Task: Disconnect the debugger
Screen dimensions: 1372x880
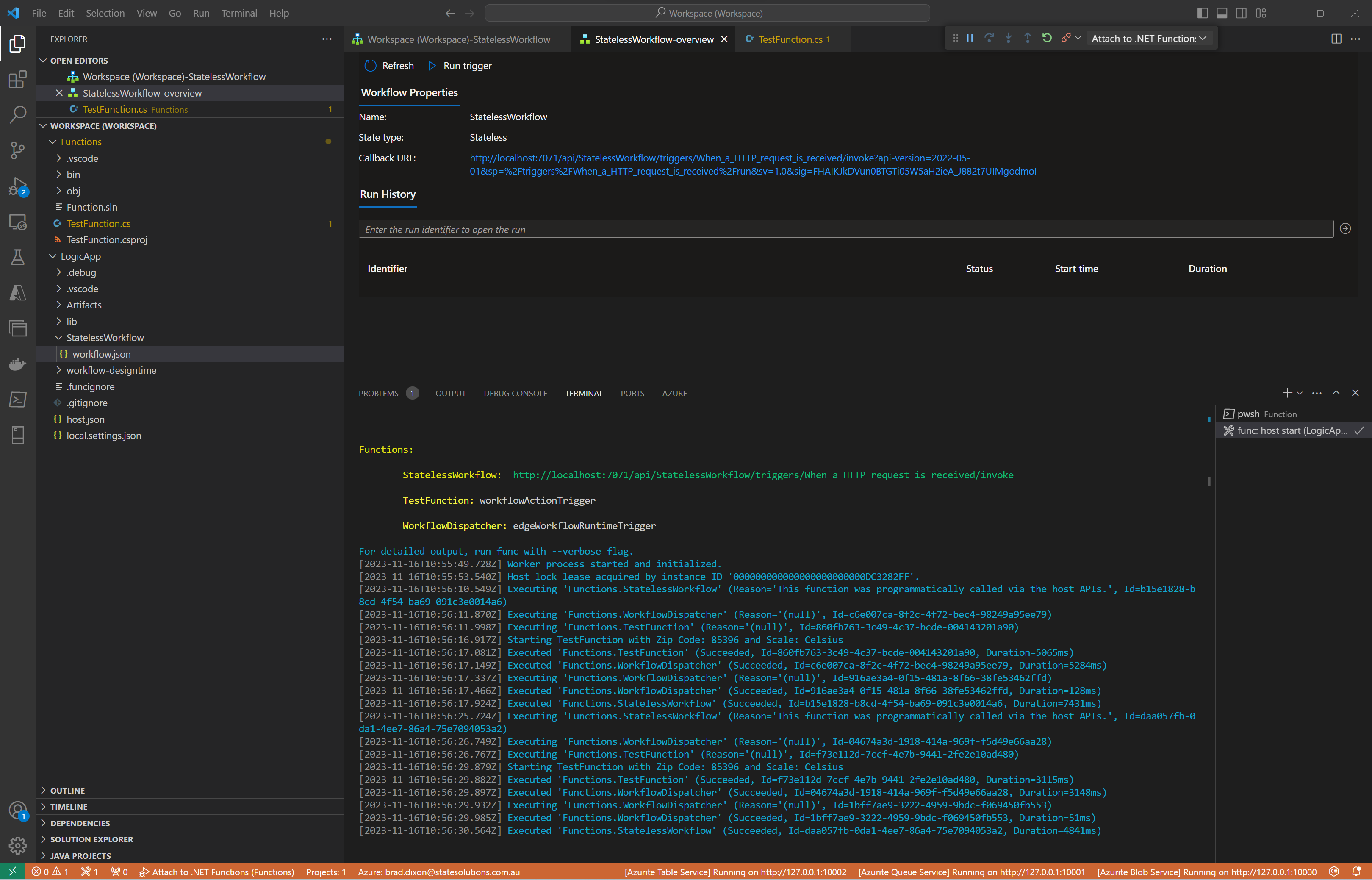Action: coord(1066,38)
